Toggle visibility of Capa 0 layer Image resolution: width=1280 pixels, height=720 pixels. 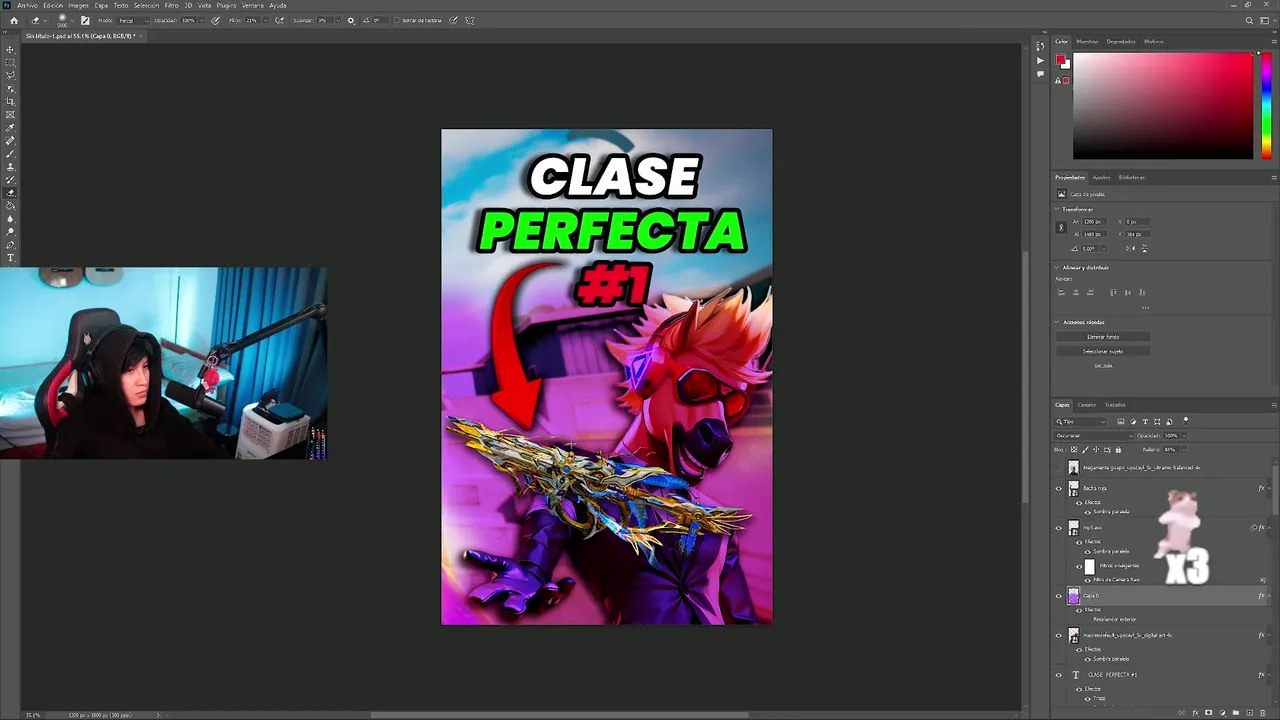[1059, 596]
